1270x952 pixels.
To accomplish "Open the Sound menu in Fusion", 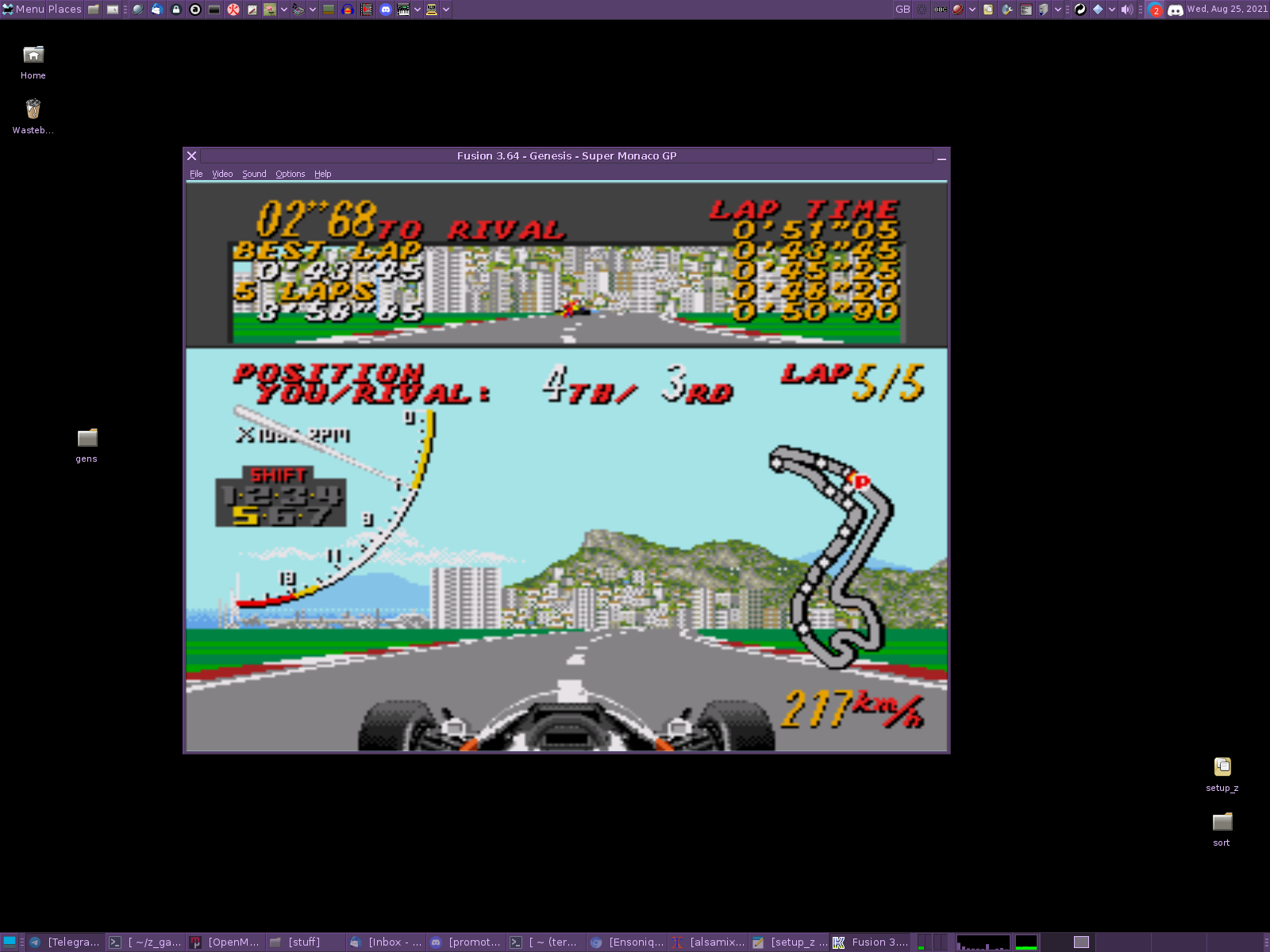I will point(254,174).
